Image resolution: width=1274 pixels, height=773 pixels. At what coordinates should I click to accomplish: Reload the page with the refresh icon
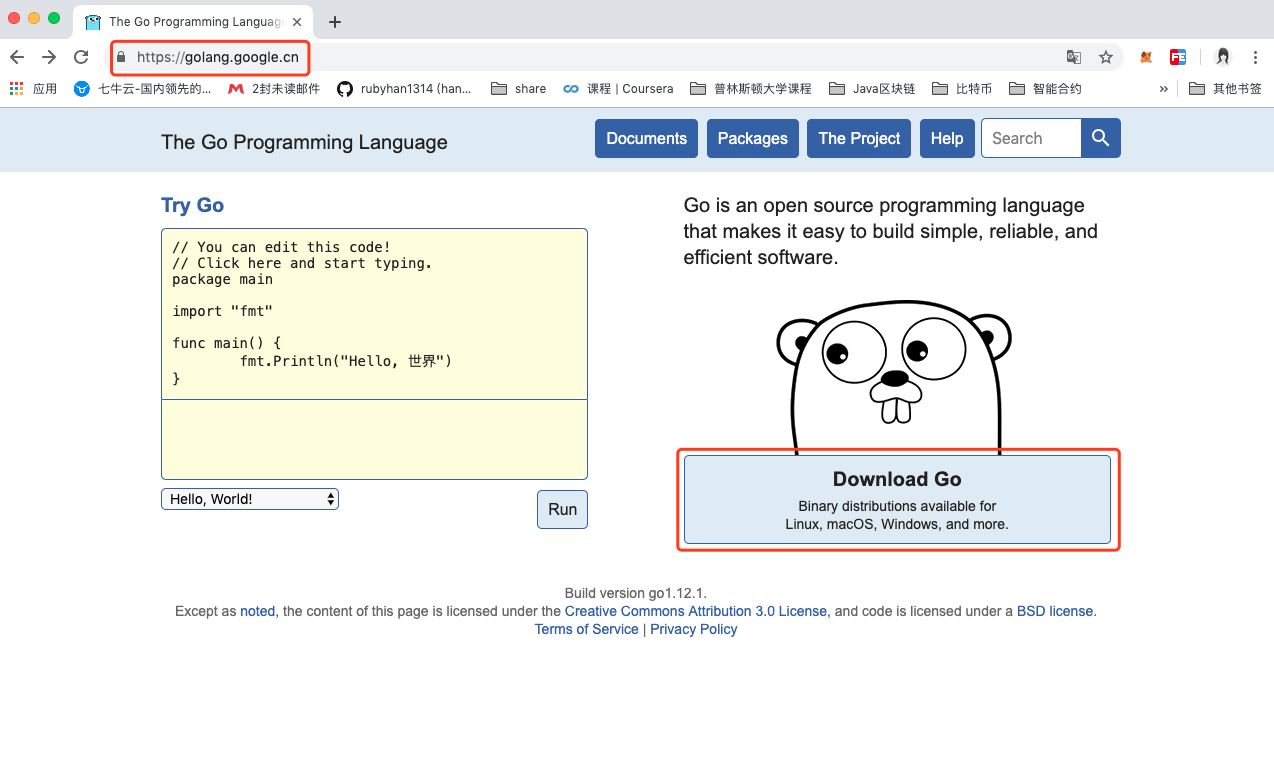click(81, 57)
